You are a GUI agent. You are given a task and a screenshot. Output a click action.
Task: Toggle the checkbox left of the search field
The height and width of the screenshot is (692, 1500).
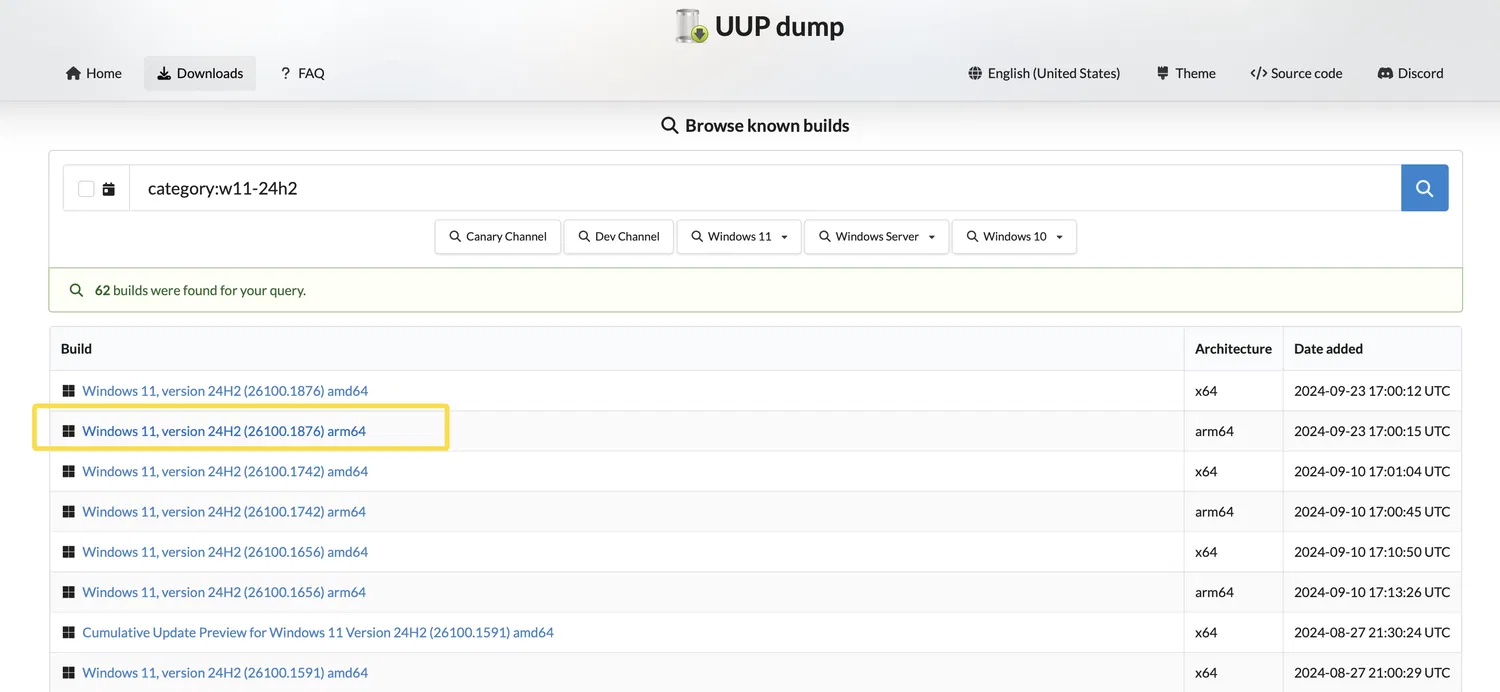(x=86, y=189)
